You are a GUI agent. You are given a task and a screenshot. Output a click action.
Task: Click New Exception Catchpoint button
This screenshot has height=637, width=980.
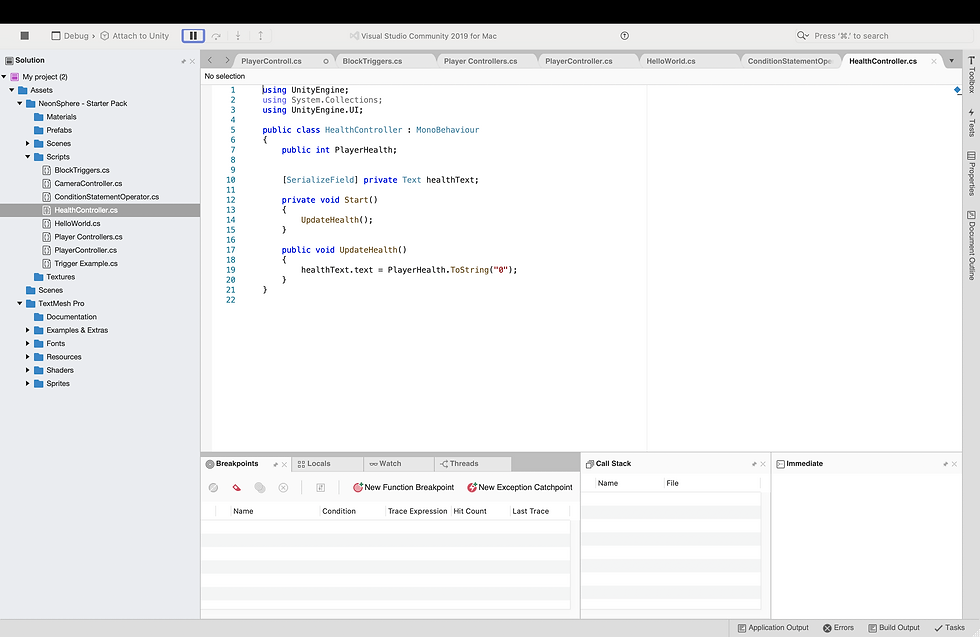pyautogui.click(x=519, y=488)
